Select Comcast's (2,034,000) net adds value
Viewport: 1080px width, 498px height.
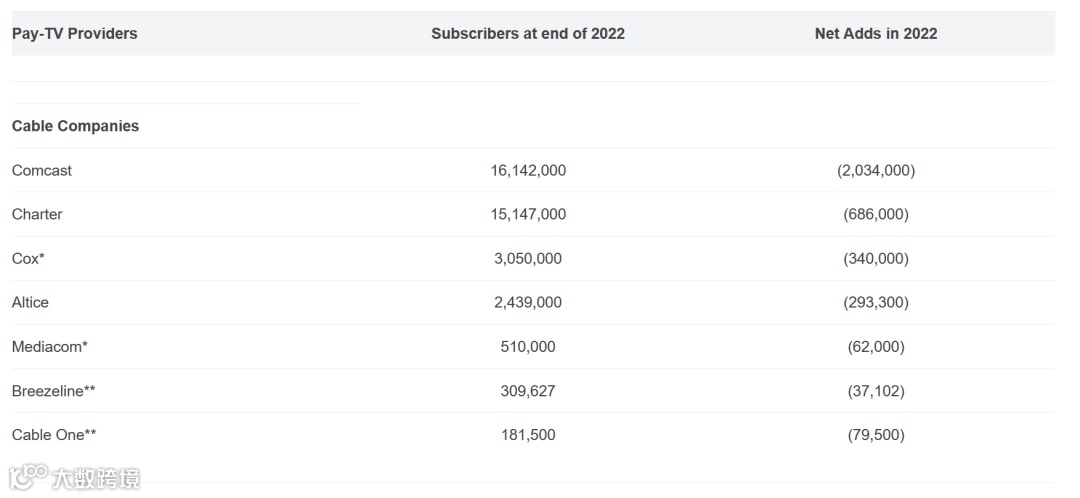point(876,170)
